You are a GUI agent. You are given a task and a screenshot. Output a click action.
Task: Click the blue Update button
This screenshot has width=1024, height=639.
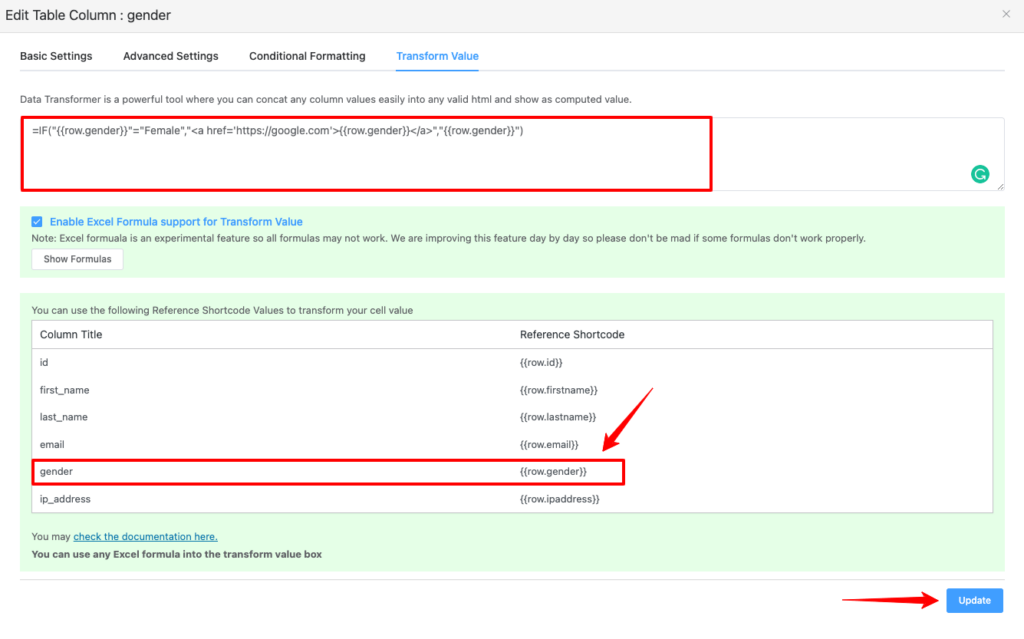click(974, 600)
